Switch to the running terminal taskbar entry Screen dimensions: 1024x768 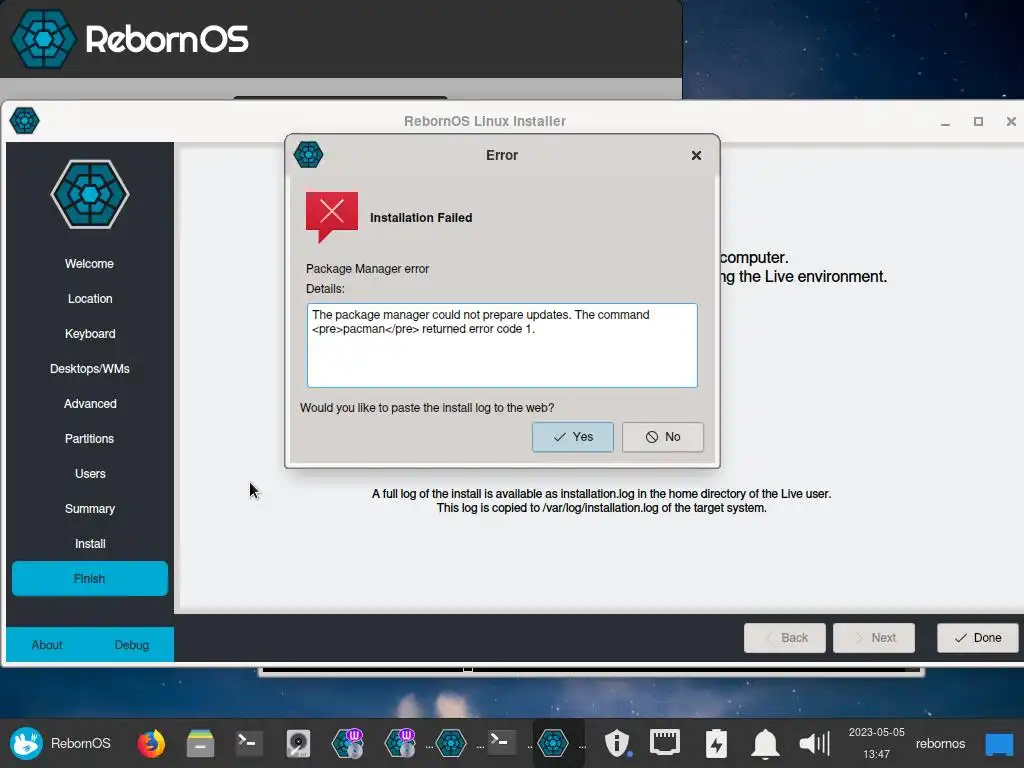(502, 742)
